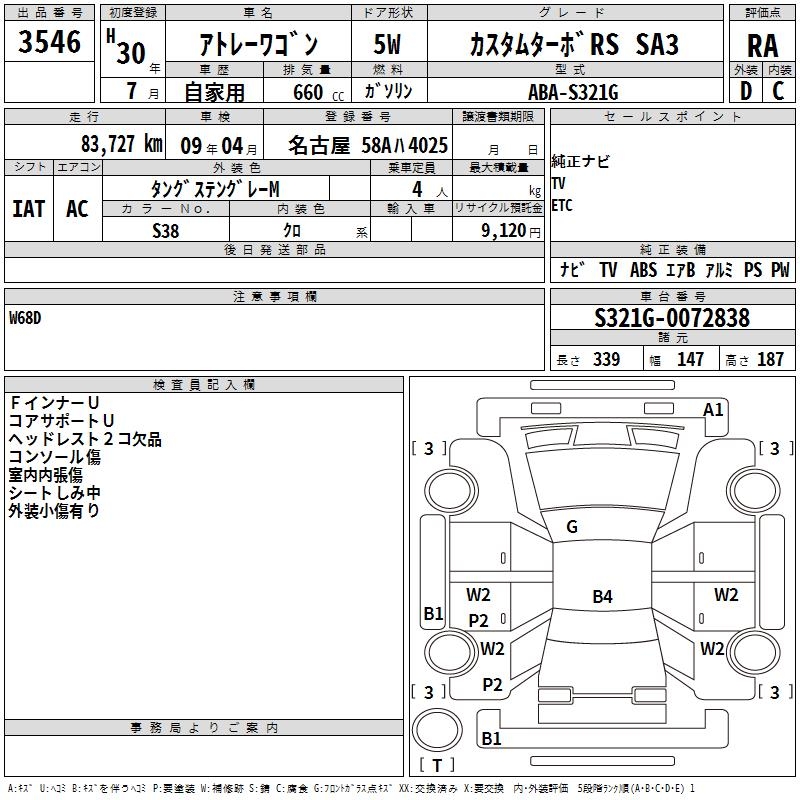Image resolution: width=800 pixels, height=800 pixels.
Task: Select PW in the equipment row
Action: click(780, 270)
